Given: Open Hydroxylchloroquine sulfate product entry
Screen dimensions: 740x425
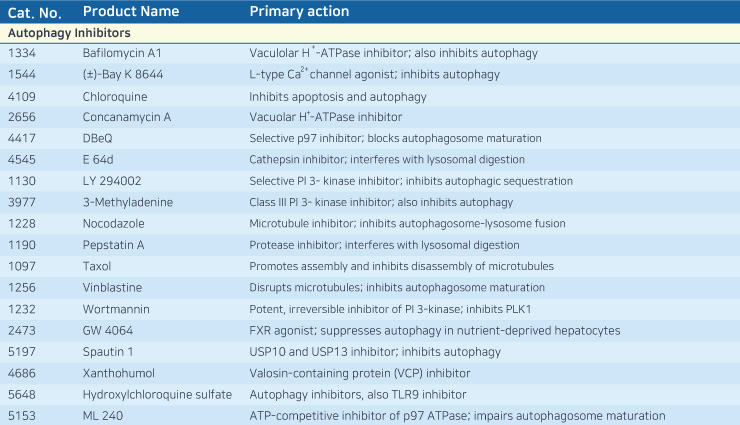Looking at the screenshot, I should tap(157, 395).
